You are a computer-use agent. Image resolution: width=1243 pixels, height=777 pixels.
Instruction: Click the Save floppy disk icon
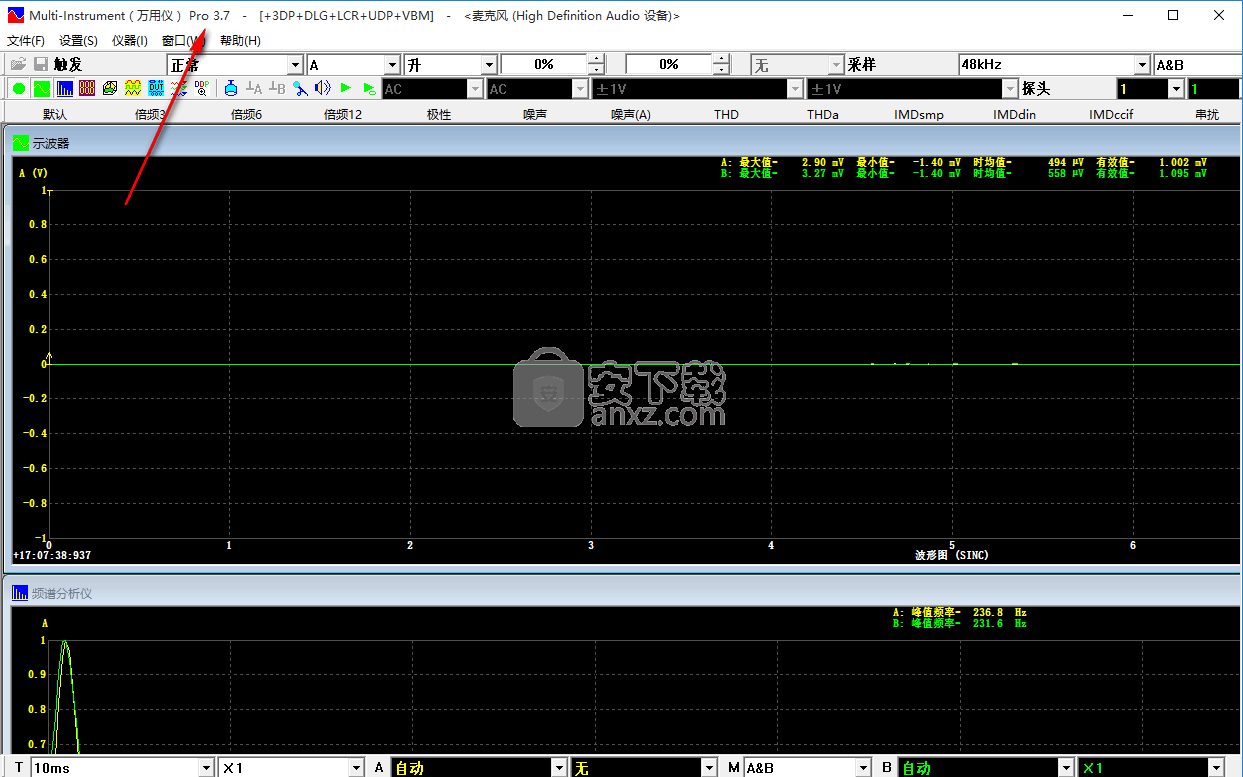[41, 64]
